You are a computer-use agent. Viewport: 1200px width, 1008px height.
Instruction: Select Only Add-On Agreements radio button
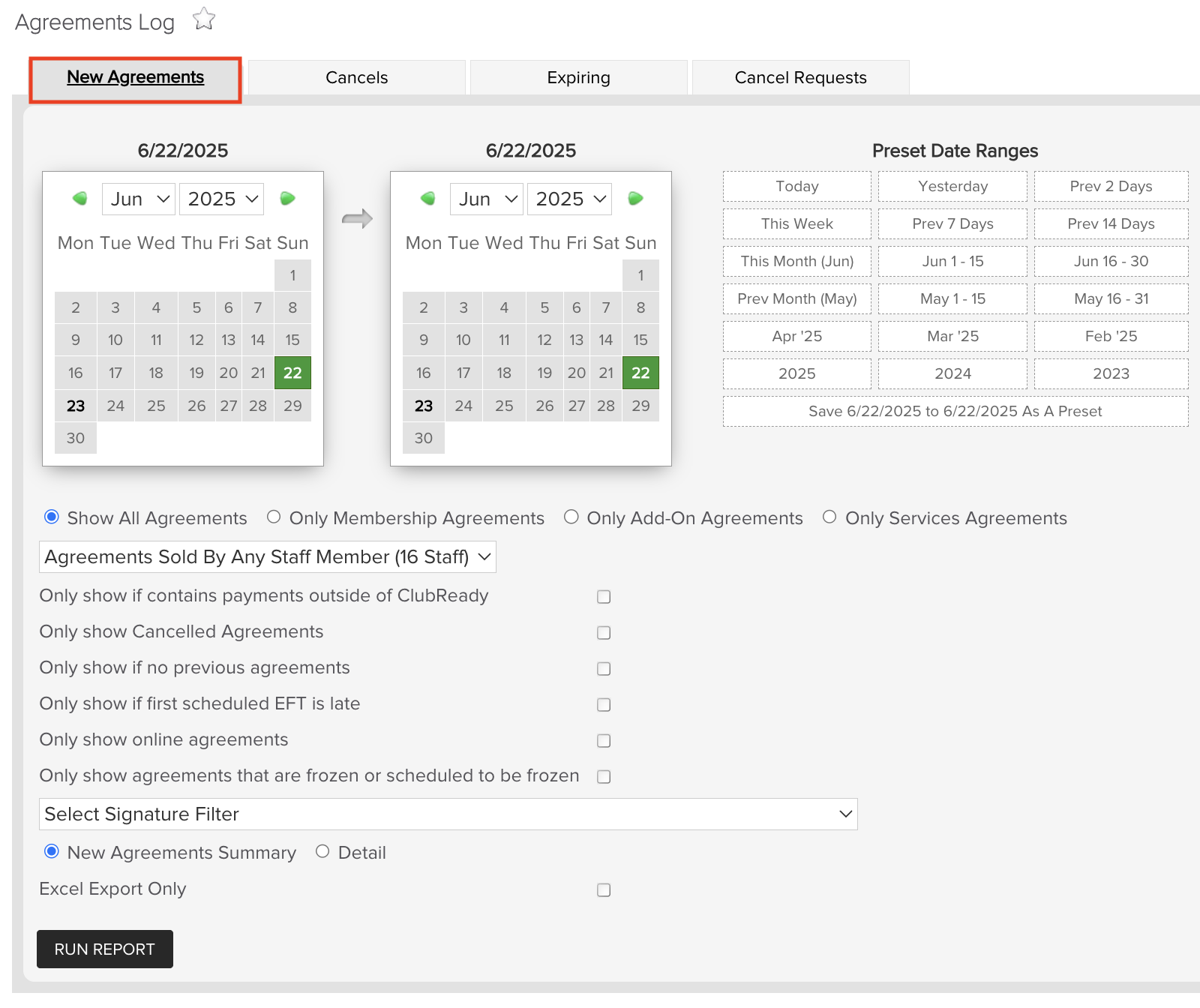pyautogui.click(x=571, y=517)
